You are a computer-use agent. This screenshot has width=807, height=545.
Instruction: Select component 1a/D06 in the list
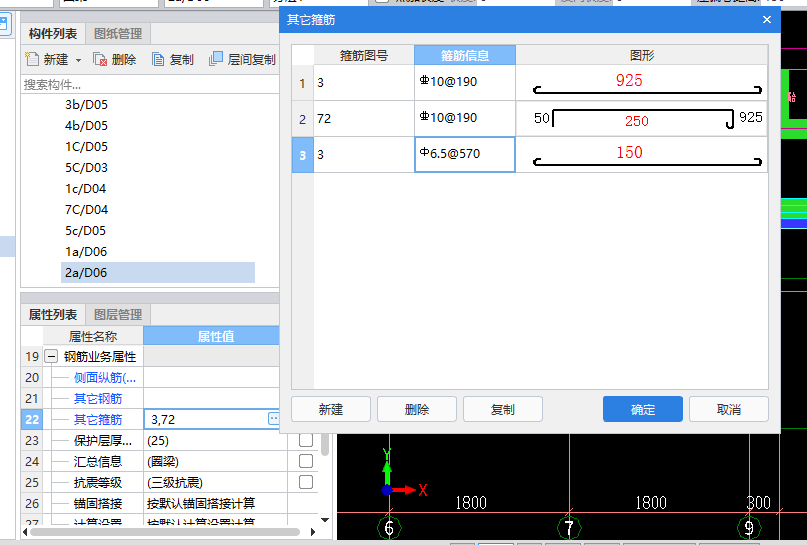coord(86,252)
